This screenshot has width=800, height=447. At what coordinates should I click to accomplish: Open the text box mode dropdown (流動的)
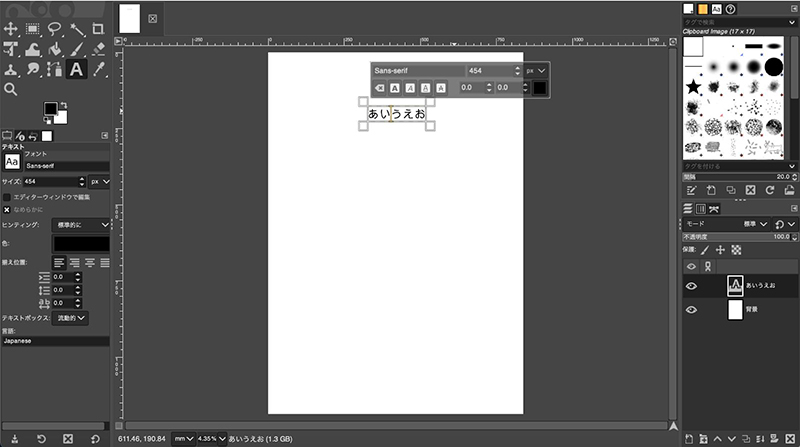tap(70, 318)
